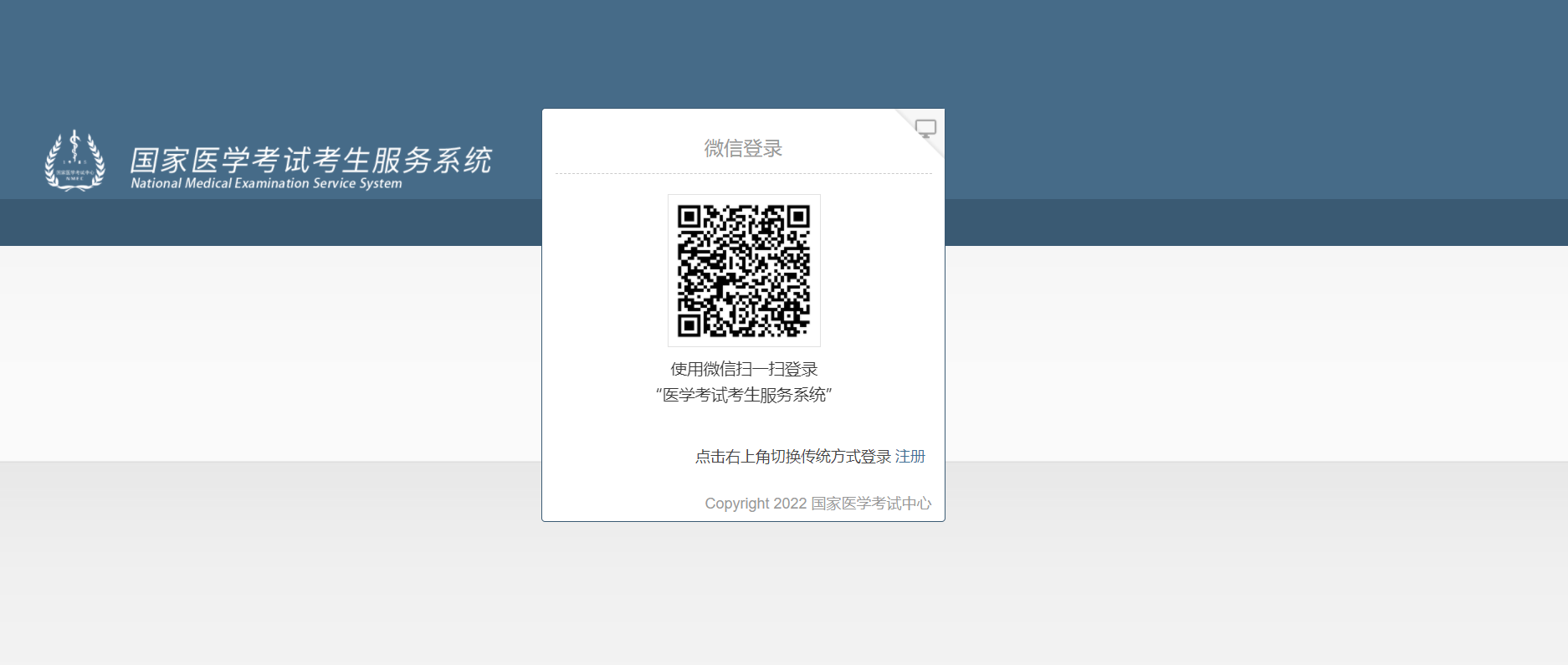This screenshot has width=1568, height=665.
Task: Click the quoted 医学考试考生服务系统 text below QR
Action: (x=744, y=395)
